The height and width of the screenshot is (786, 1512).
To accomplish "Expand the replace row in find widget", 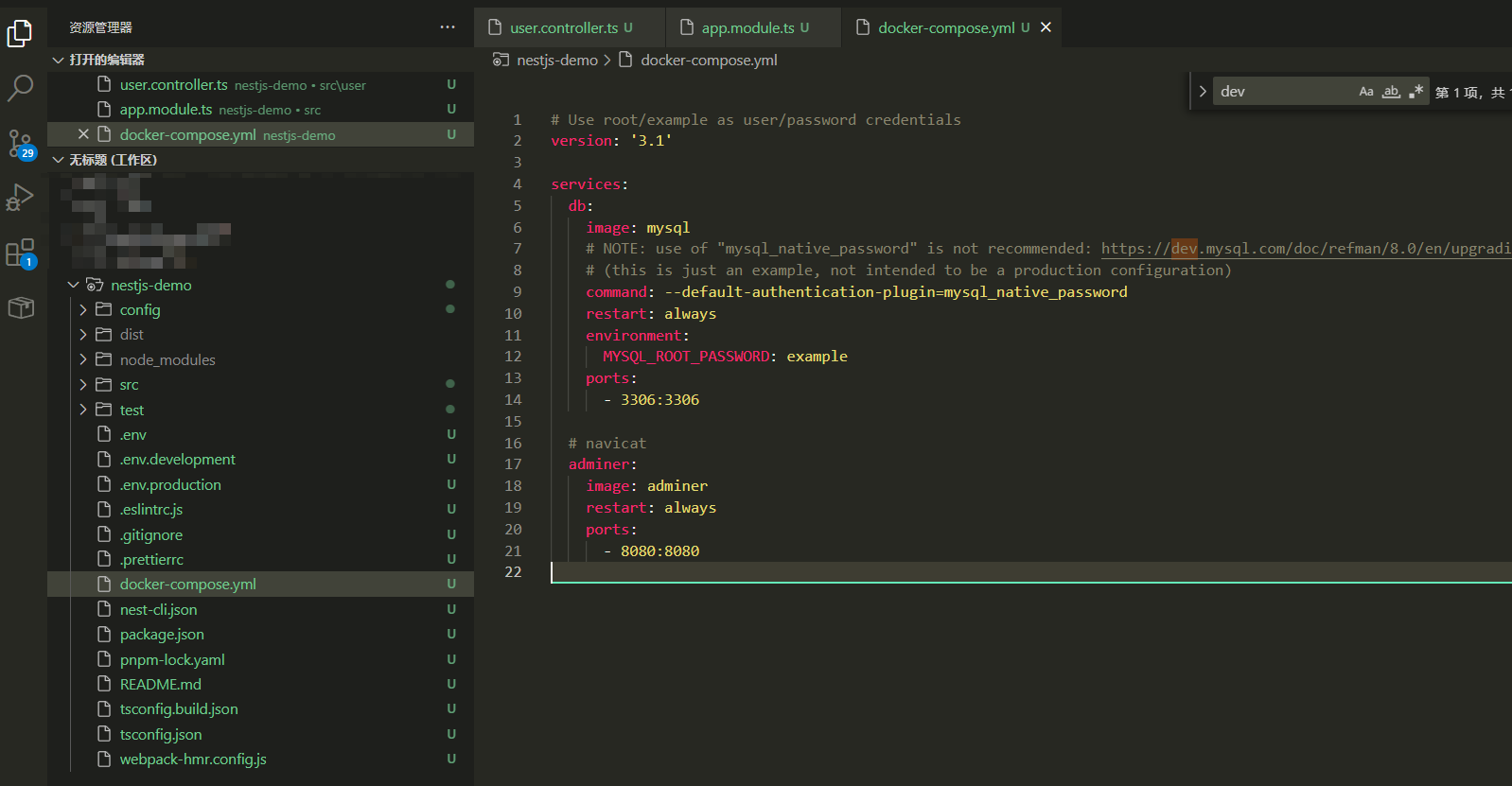I will [x=1203, y=92].
